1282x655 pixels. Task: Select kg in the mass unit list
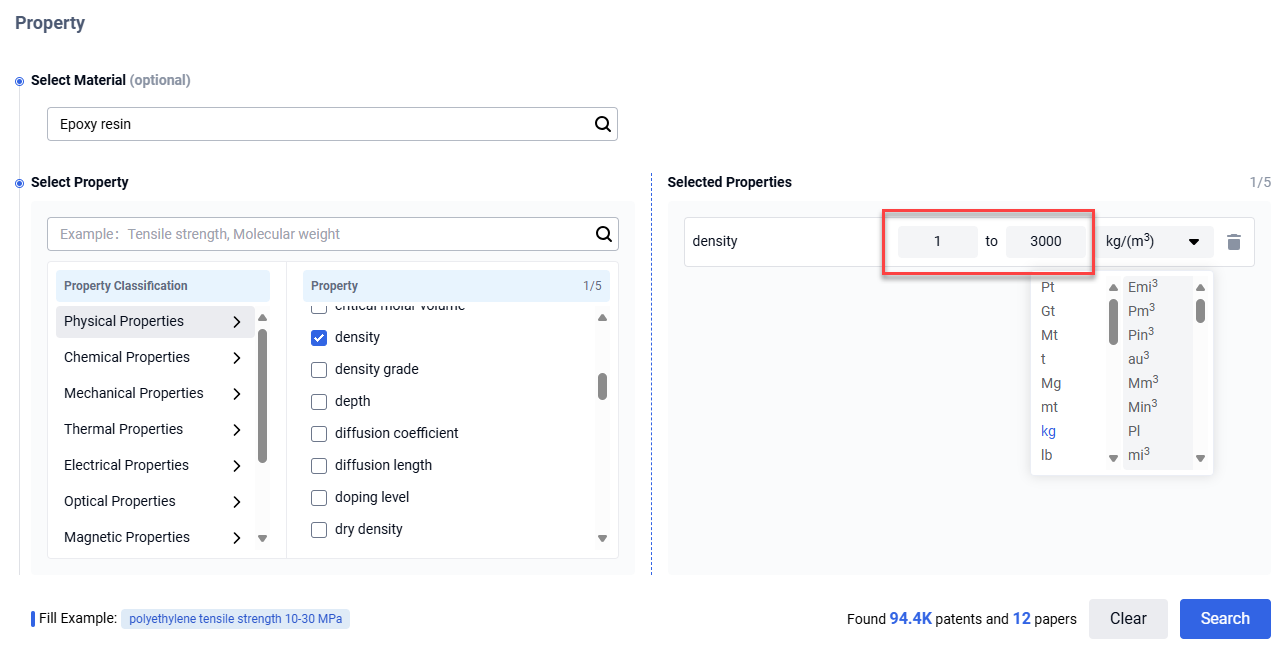coord(1049,431)
